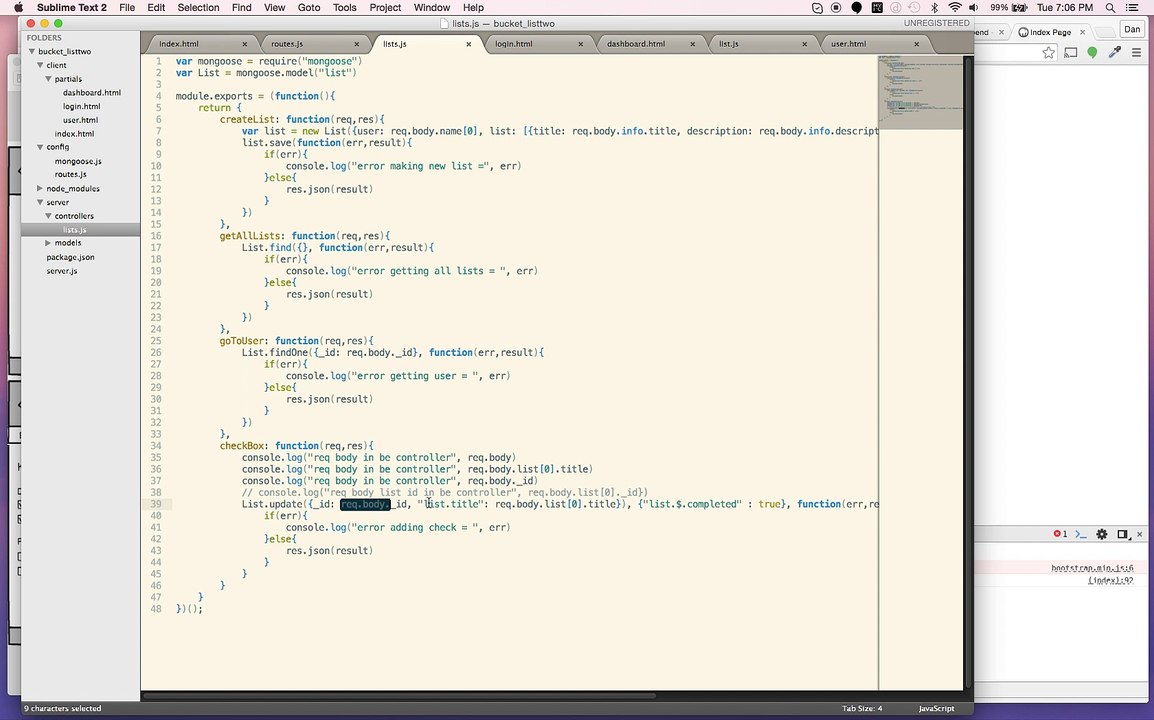Screen dimensions: 1154x720
Task: Open the Selection menu
Action: pos(198,7)
